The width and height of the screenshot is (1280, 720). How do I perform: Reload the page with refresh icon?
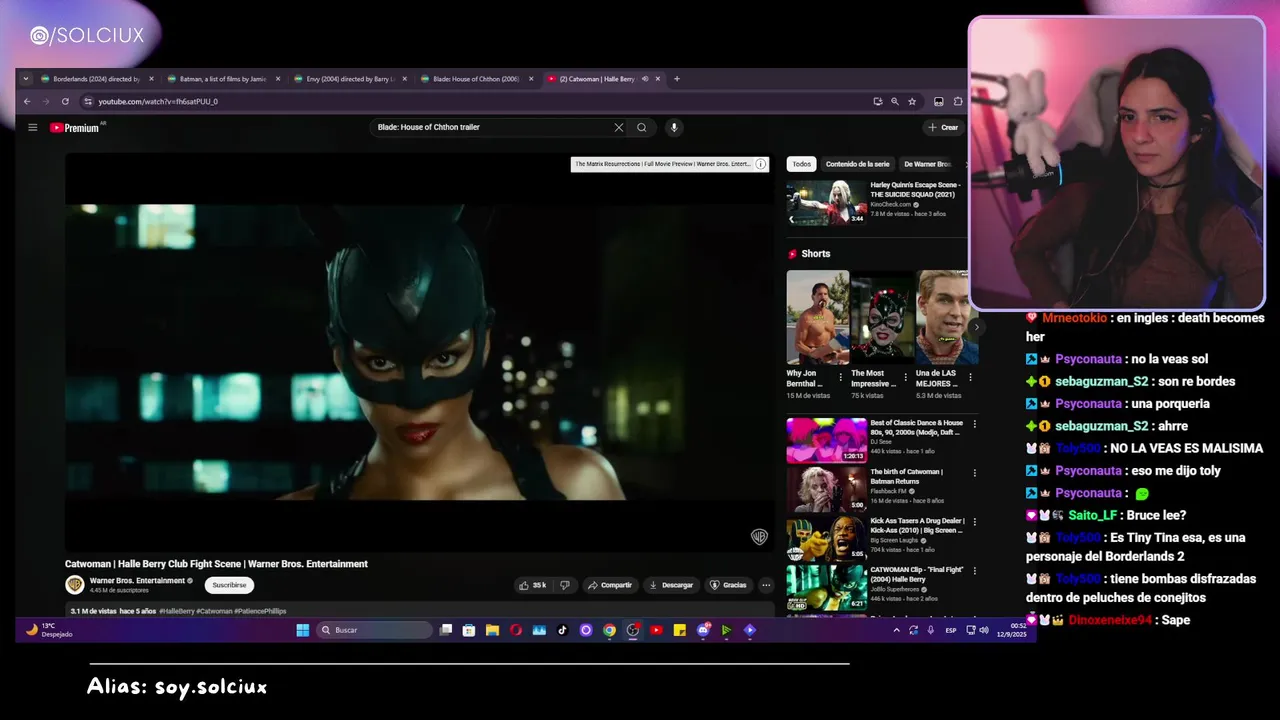65,101
